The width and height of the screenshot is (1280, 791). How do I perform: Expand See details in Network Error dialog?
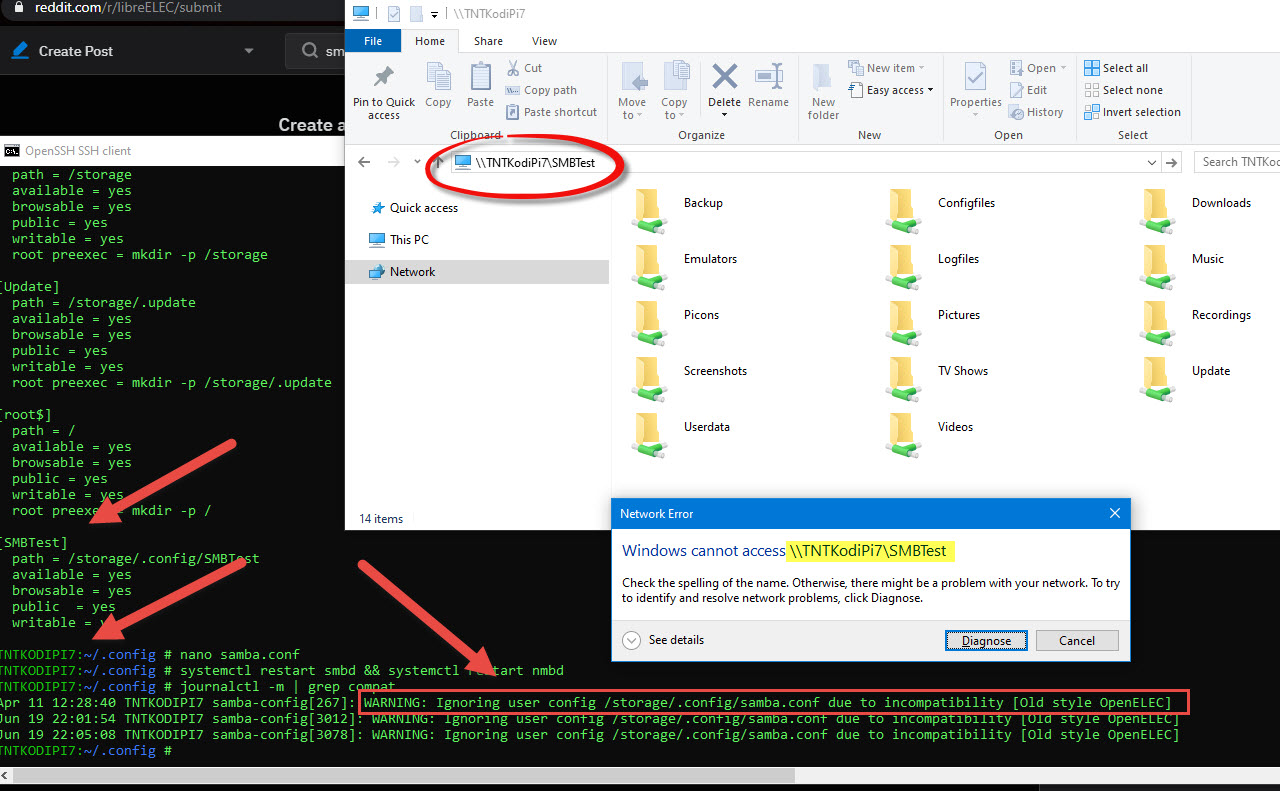coord(631,640)
